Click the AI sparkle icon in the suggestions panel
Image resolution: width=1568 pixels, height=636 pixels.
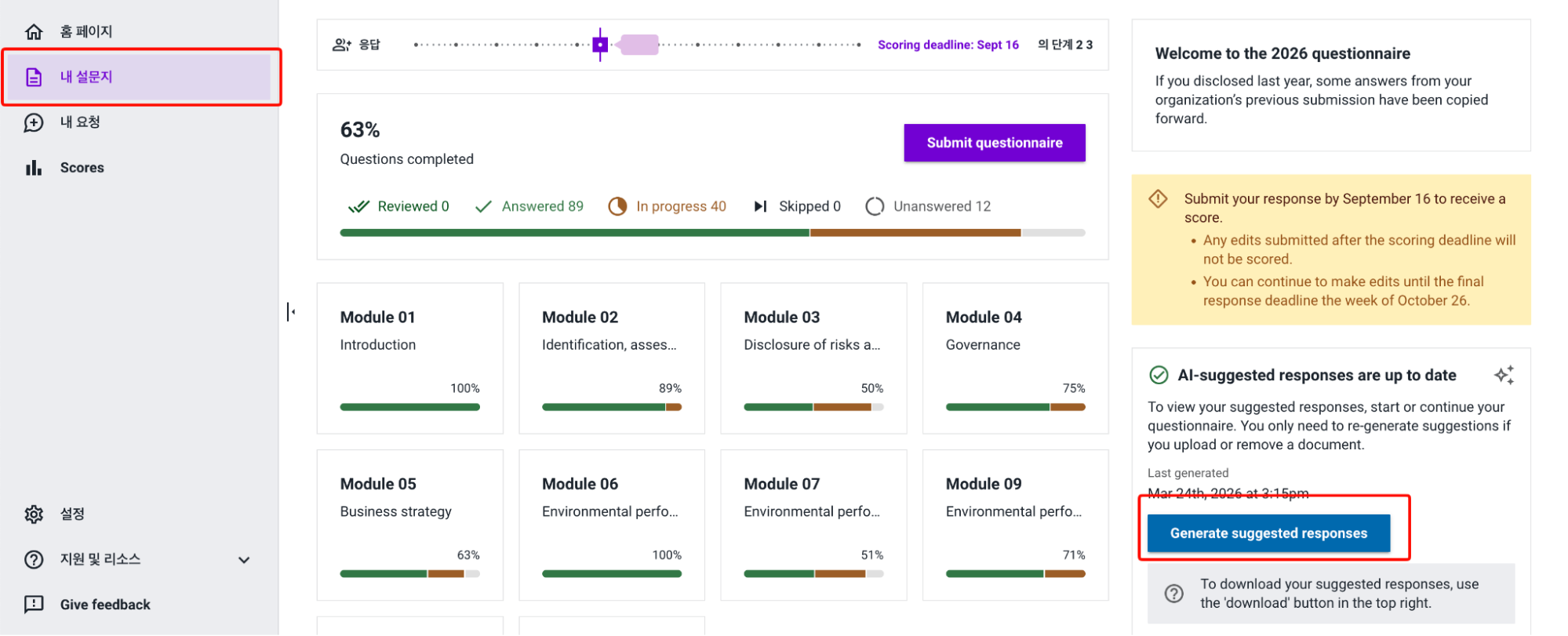coord(1504,375)
